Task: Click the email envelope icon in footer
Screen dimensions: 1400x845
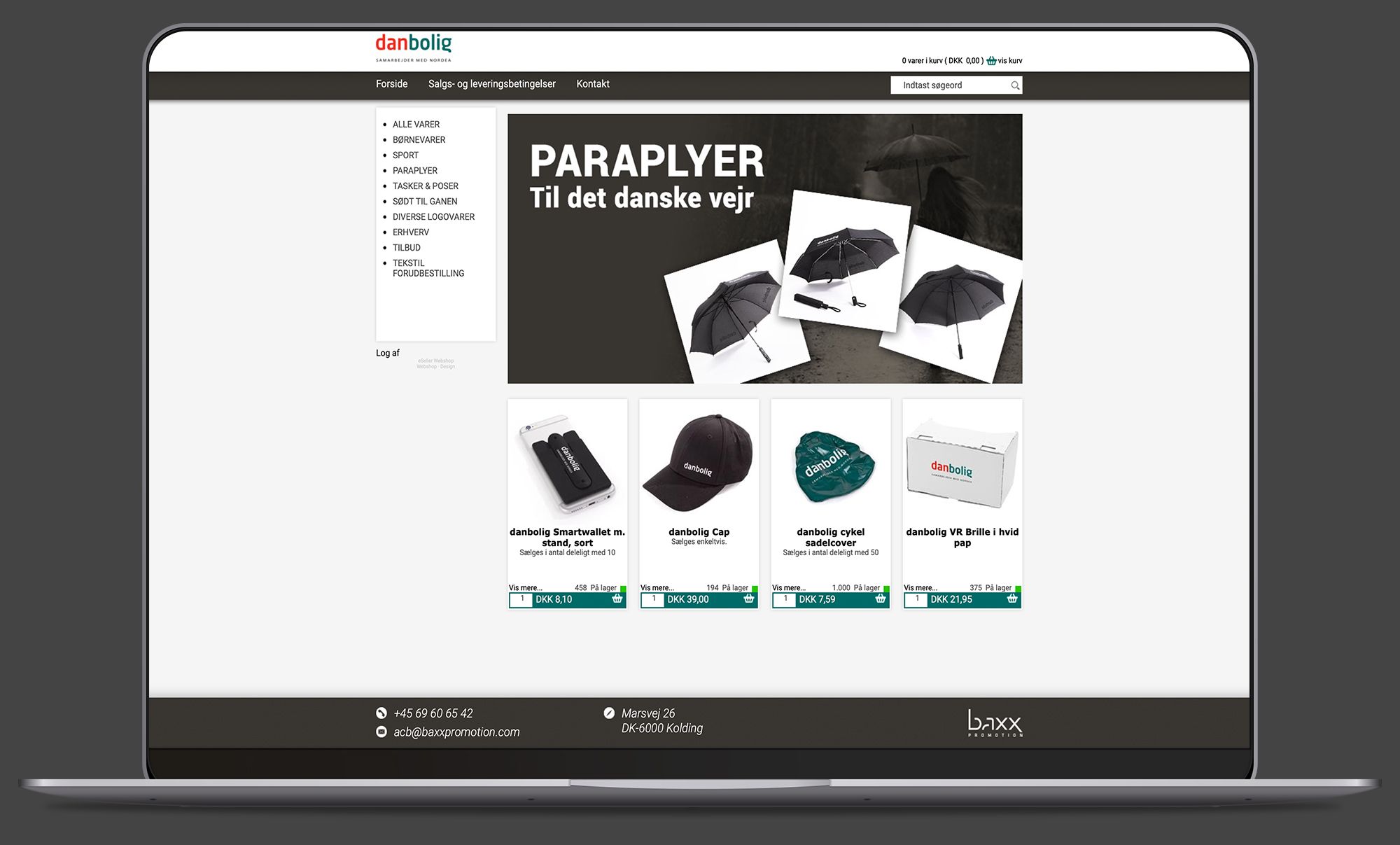Action: coord(381,732)
